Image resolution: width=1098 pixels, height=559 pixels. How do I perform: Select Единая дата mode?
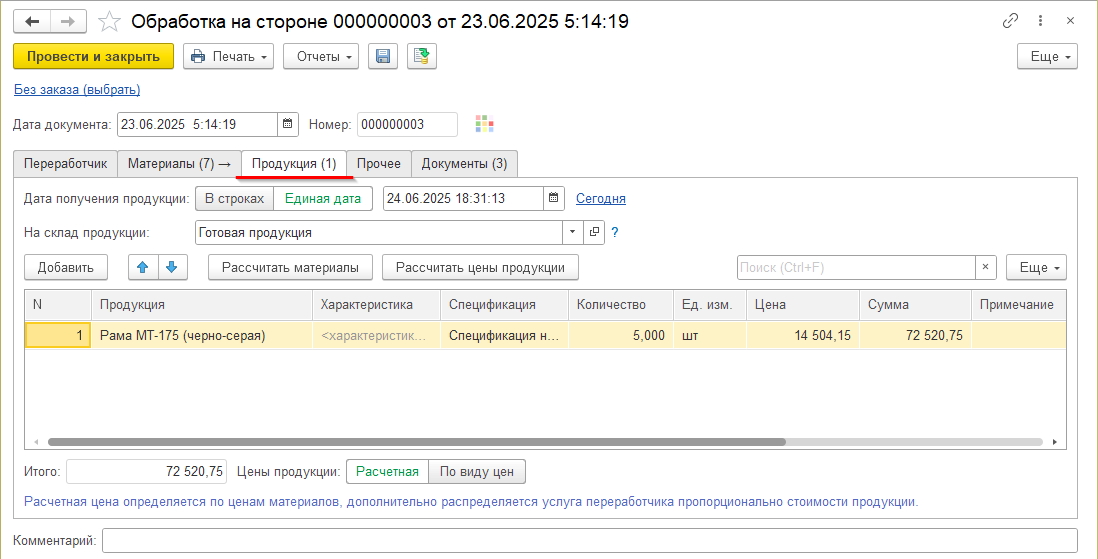(323, 198)
